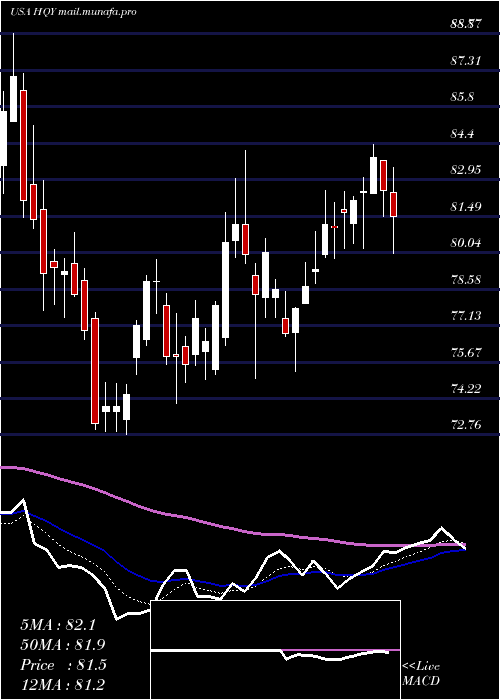This screenshot has height=700, width=500.
Task: Select the 75.67 price axis label
Action: [465, 353]
